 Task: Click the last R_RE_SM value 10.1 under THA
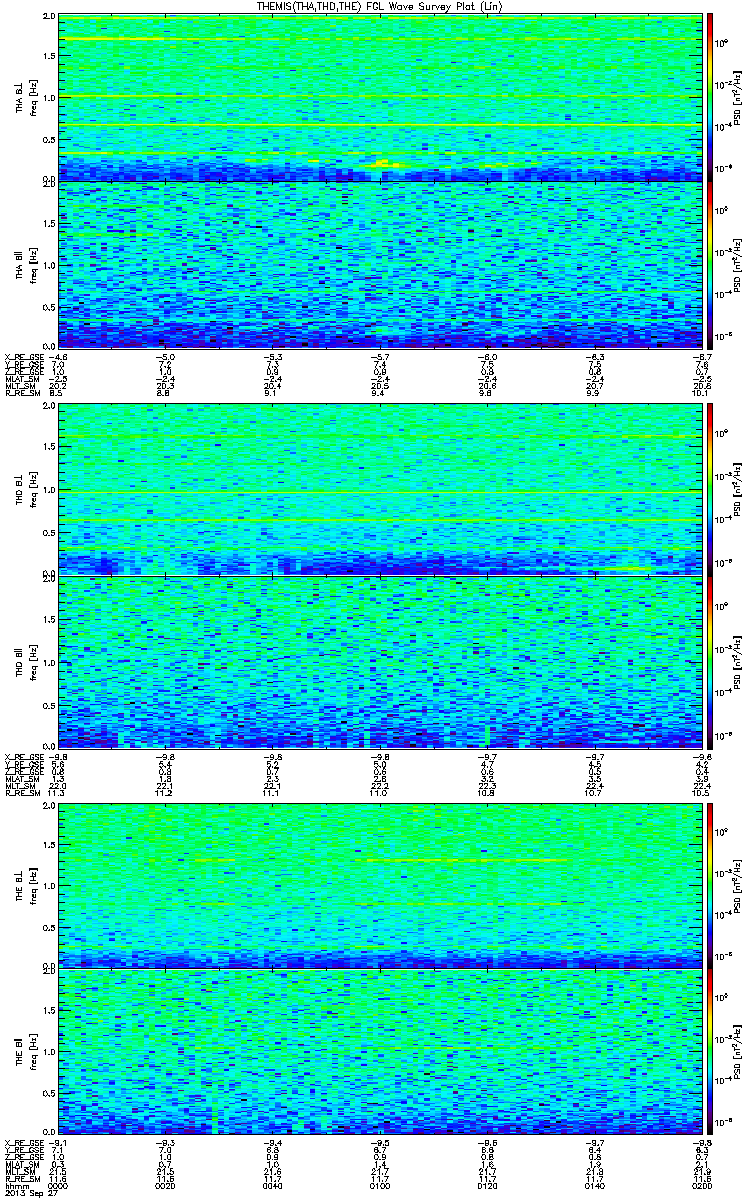point(701,395)
